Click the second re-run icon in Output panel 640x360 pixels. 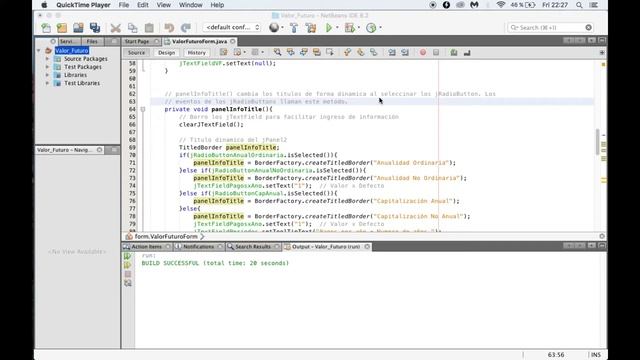tap(128, 265)
